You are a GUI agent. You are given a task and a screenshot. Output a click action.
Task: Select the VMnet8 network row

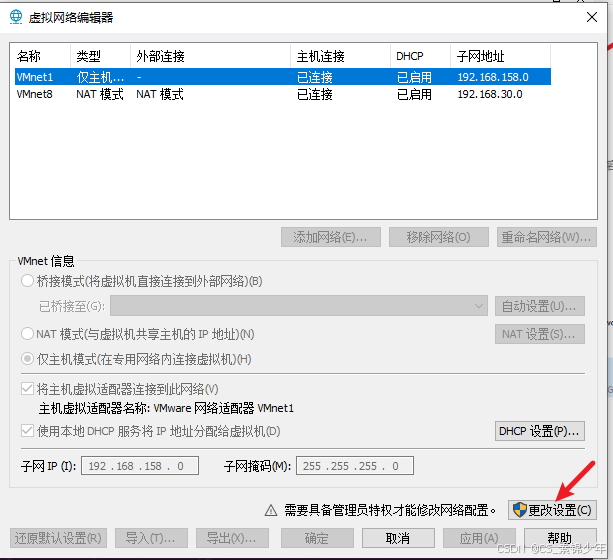pyautogui.click(x=283, y=94)
